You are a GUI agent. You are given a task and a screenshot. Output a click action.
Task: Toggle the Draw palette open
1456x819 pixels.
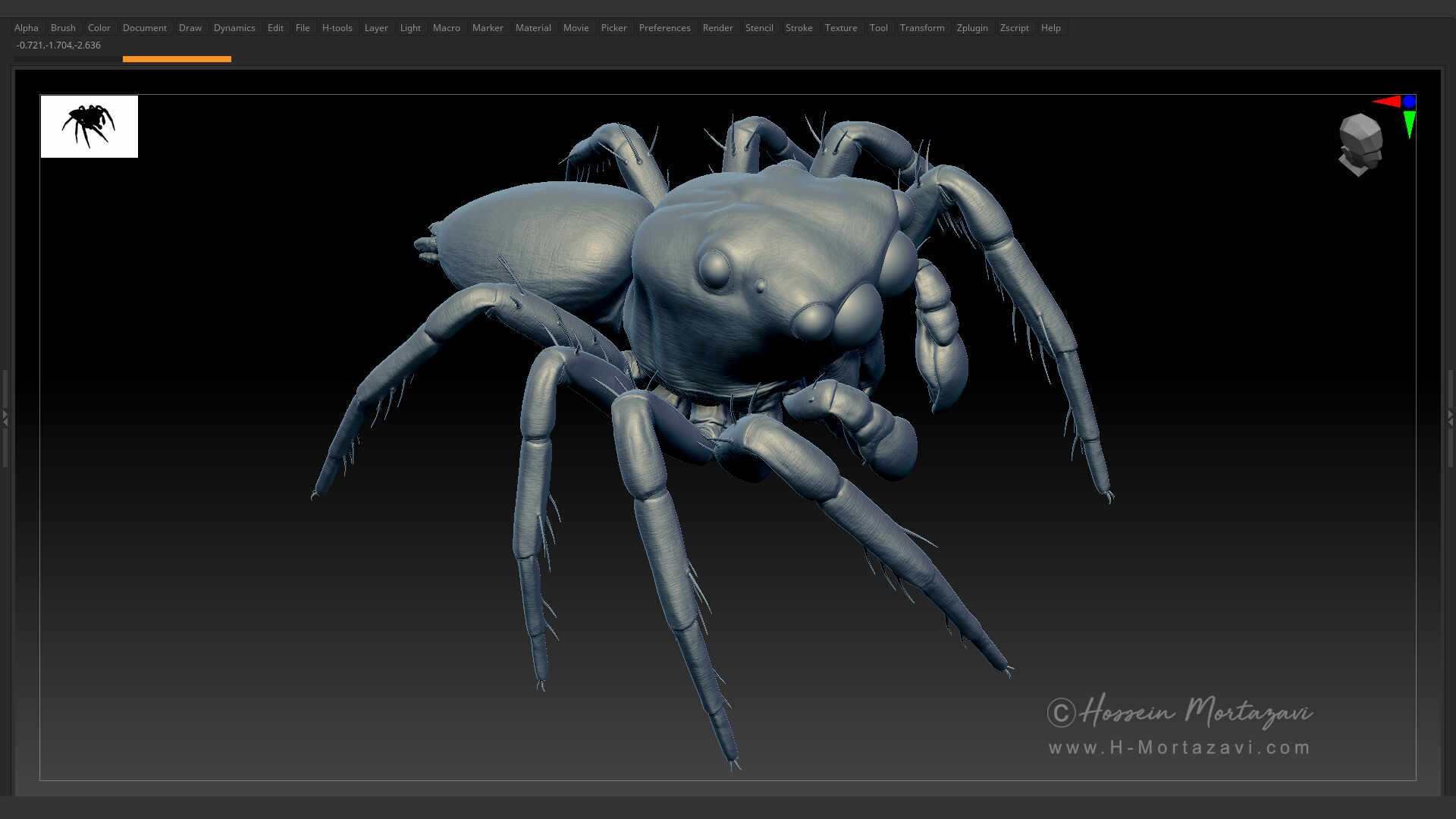[190, 27]
